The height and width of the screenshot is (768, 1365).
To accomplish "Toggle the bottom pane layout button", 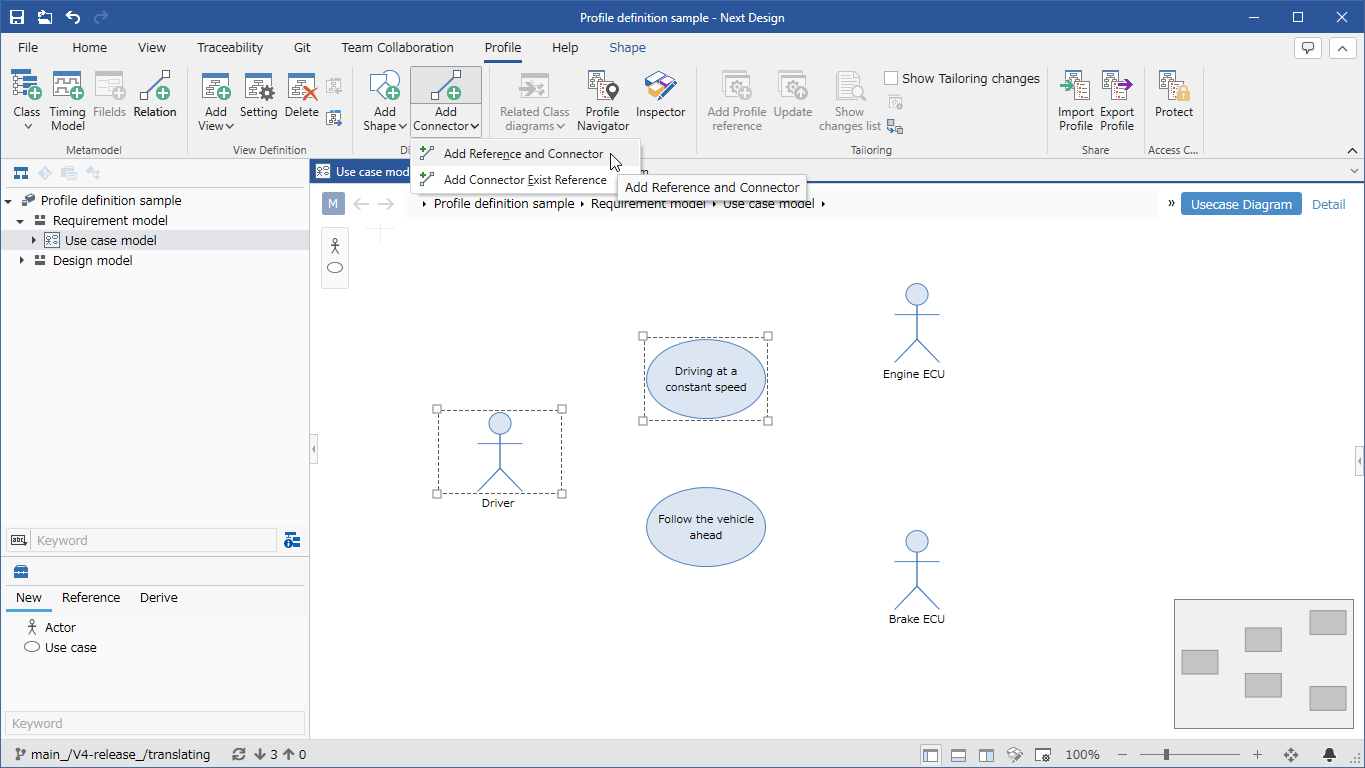I will (x=958, y=755).
